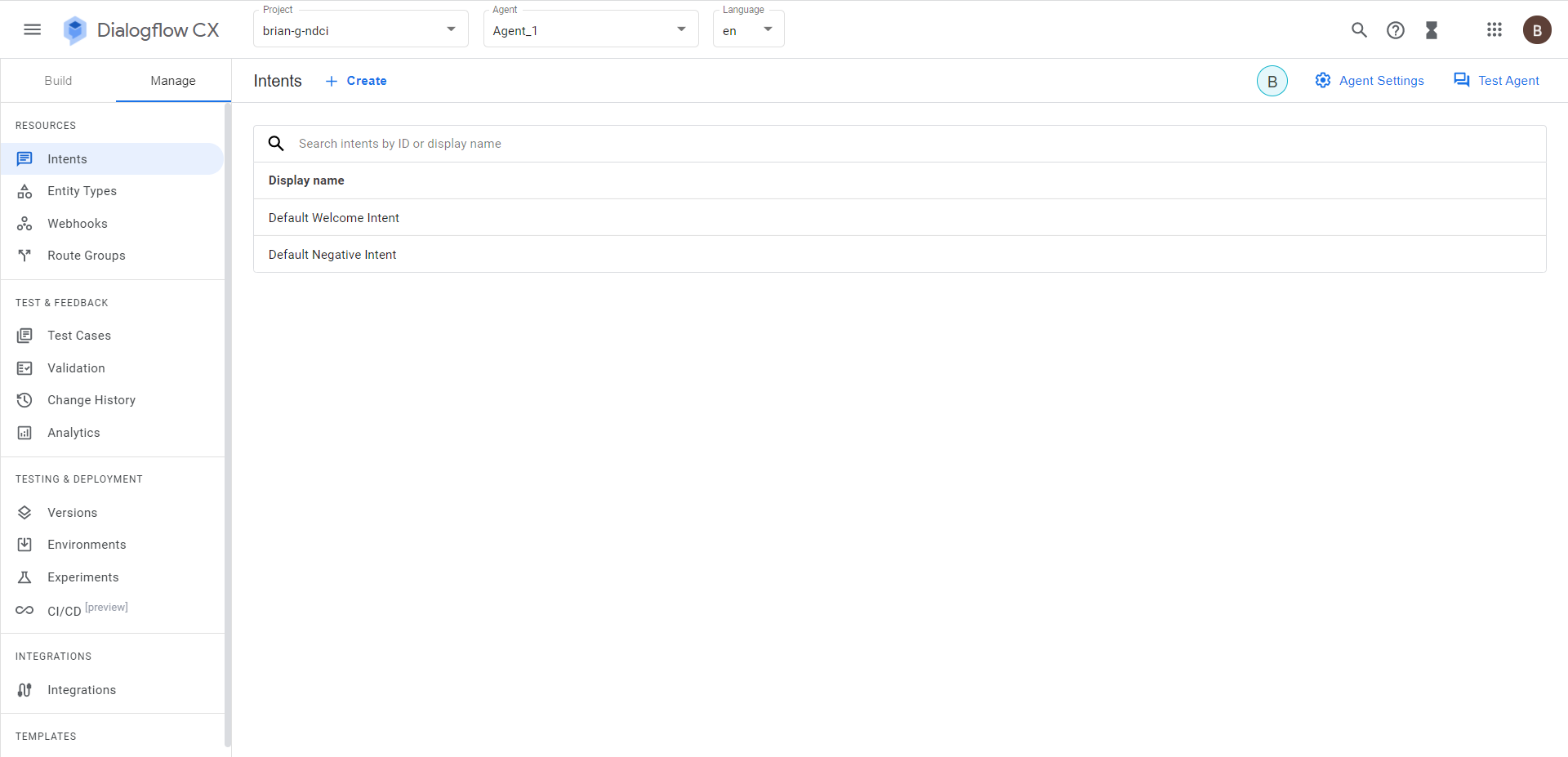Click the CI/CD infinity icon
This screenshot has width=1568, height=757.
coord(24,610)
